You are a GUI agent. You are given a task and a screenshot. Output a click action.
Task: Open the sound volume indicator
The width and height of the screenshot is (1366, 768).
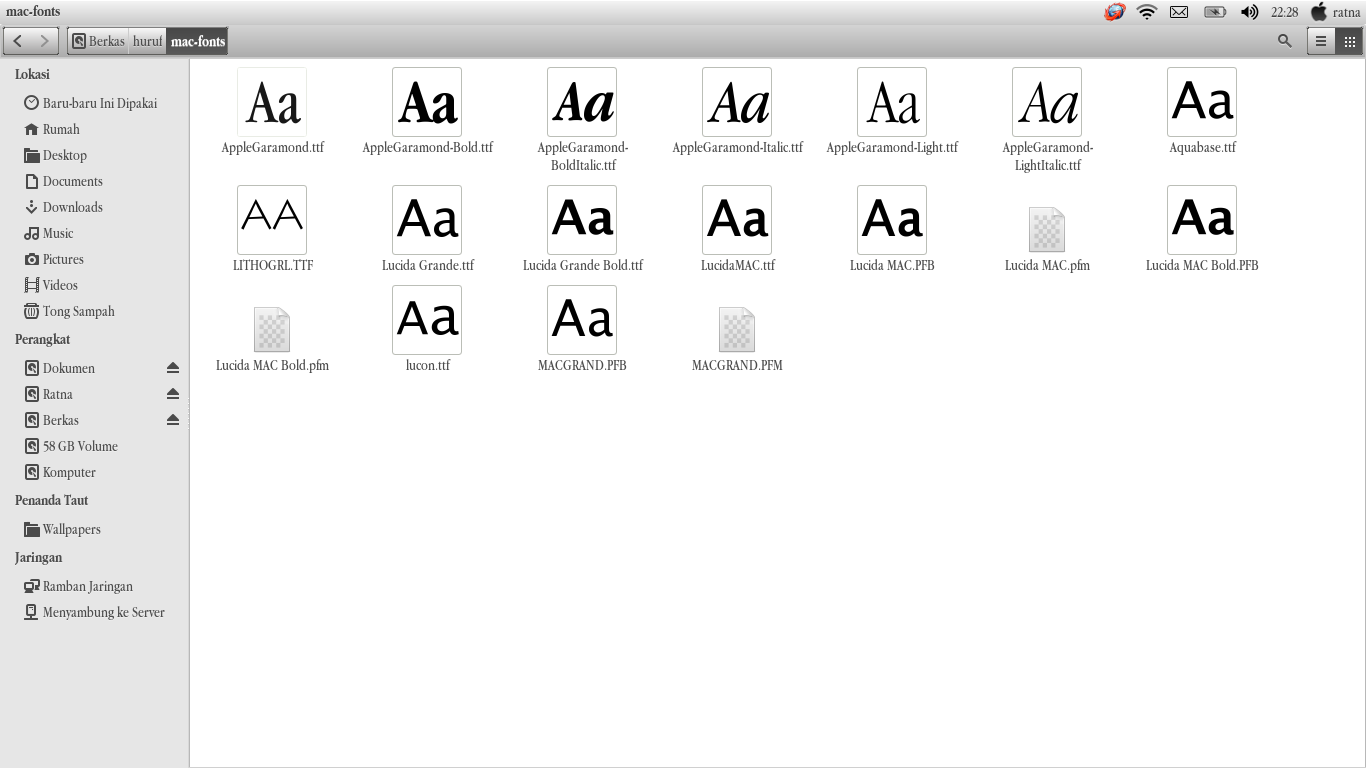(x=1249, y=12)
